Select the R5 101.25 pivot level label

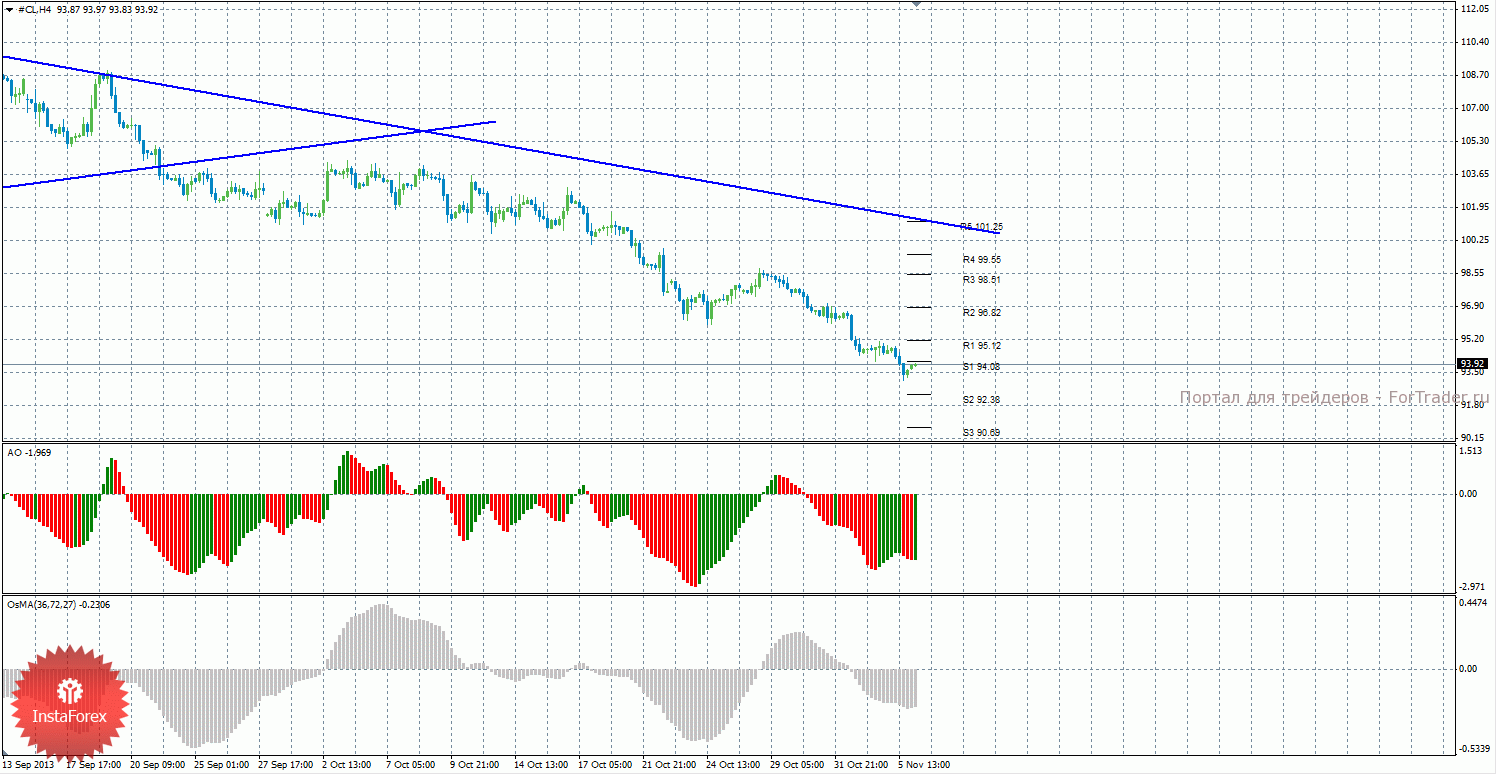tap(981, 227)
